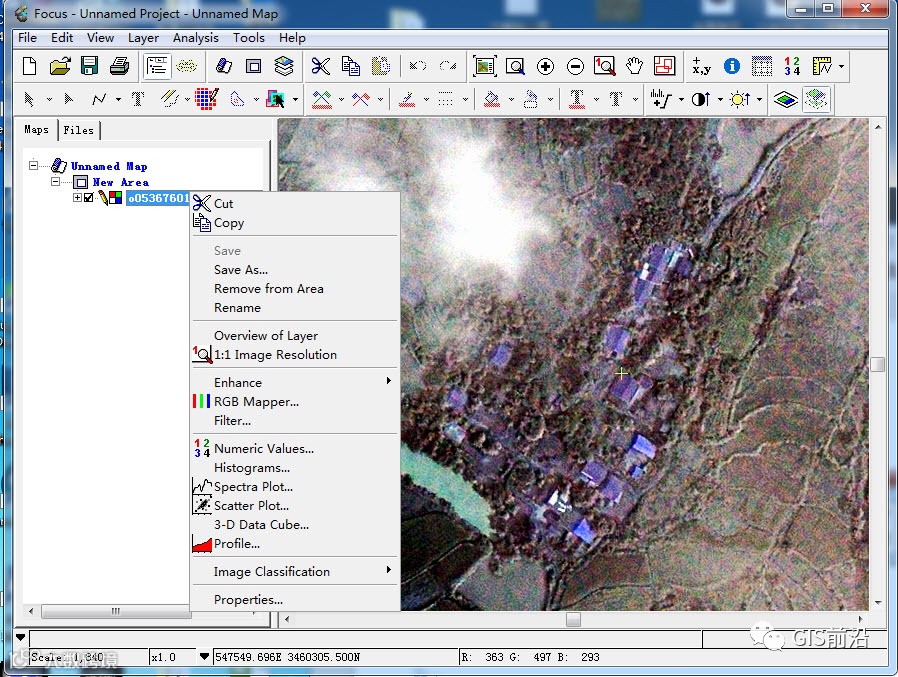Choose RGB Mapper from context menu

coord(256,402)
